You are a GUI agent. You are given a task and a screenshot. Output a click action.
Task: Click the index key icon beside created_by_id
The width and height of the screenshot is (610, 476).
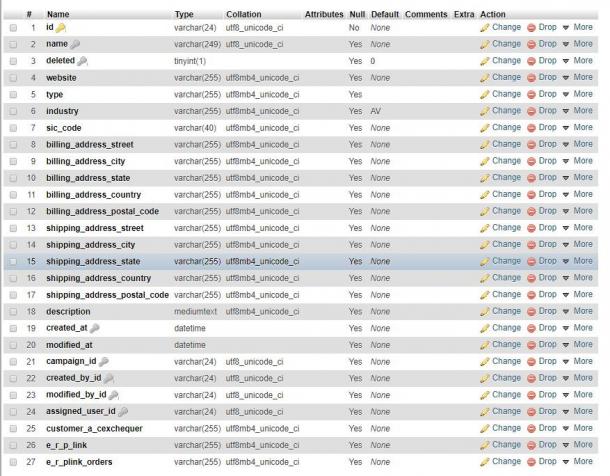tap(109, 378)
